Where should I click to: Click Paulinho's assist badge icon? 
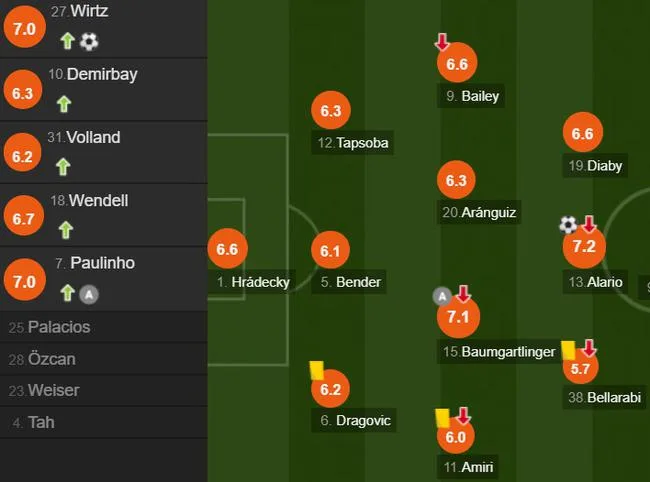pyautogui.click(x=89, y=295)
